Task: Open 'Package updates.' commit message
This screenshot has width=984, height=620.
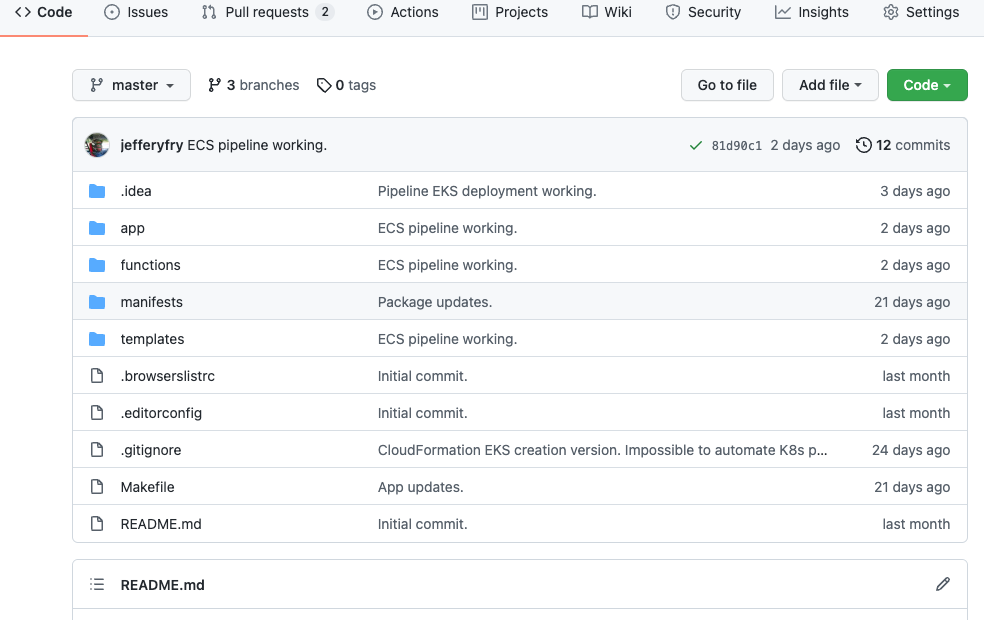Action: 435,302
